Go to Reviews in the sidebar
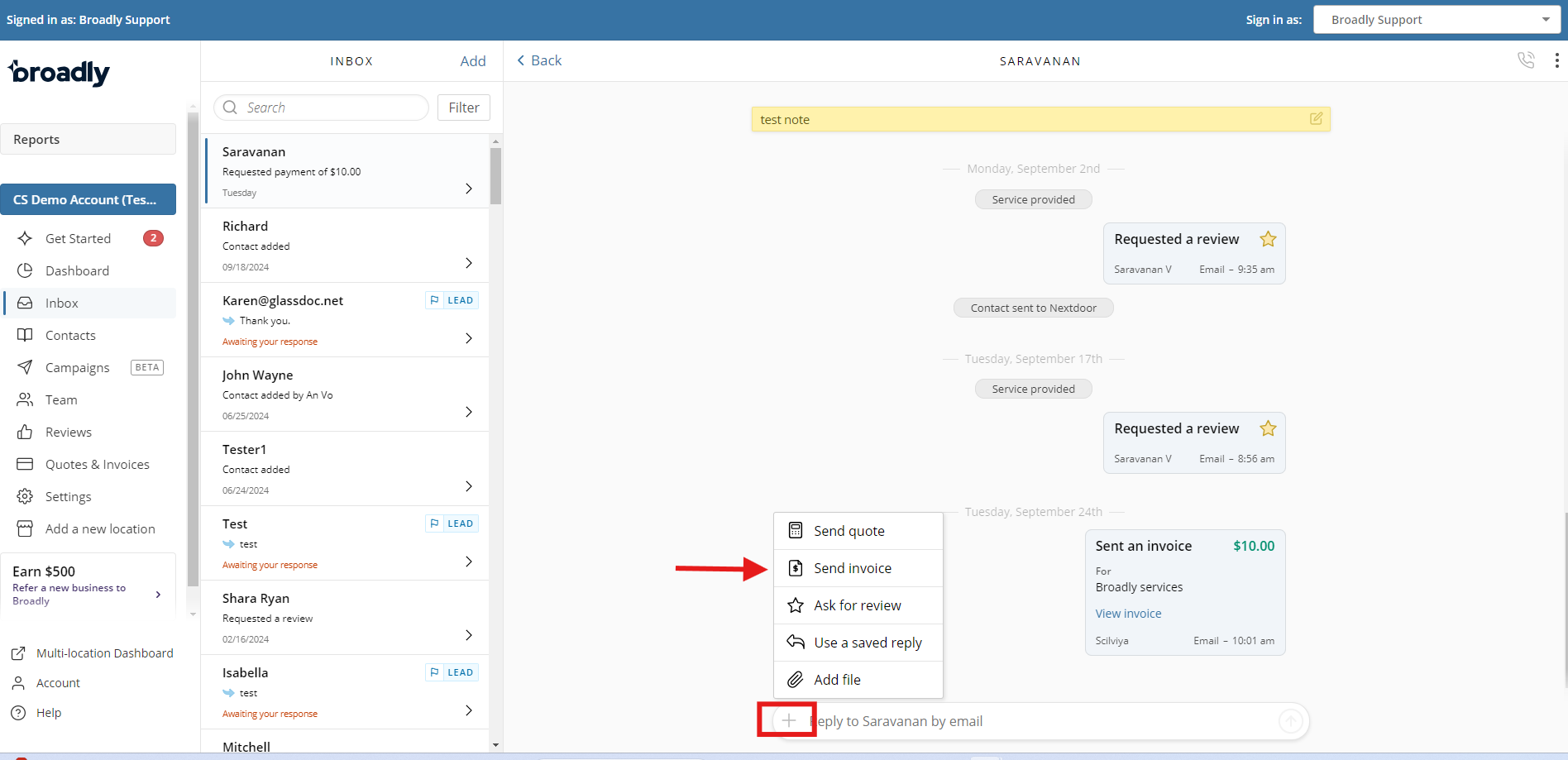The image size is (1568, 760). tap(69, 432)
